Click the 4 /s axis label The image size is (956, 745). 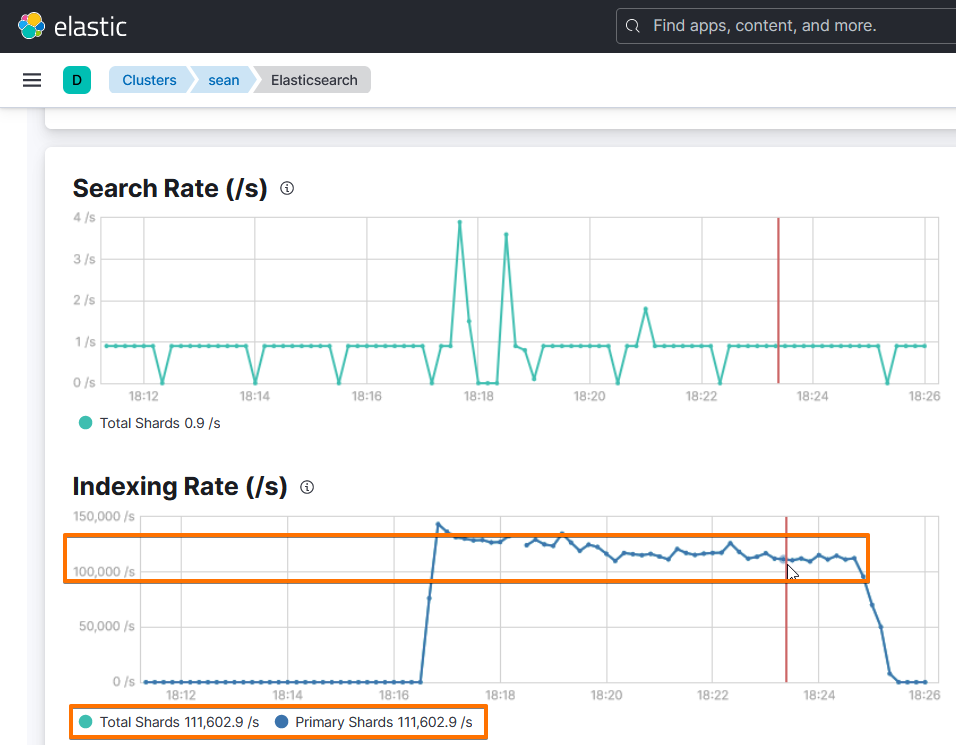[x=84, y=218]
